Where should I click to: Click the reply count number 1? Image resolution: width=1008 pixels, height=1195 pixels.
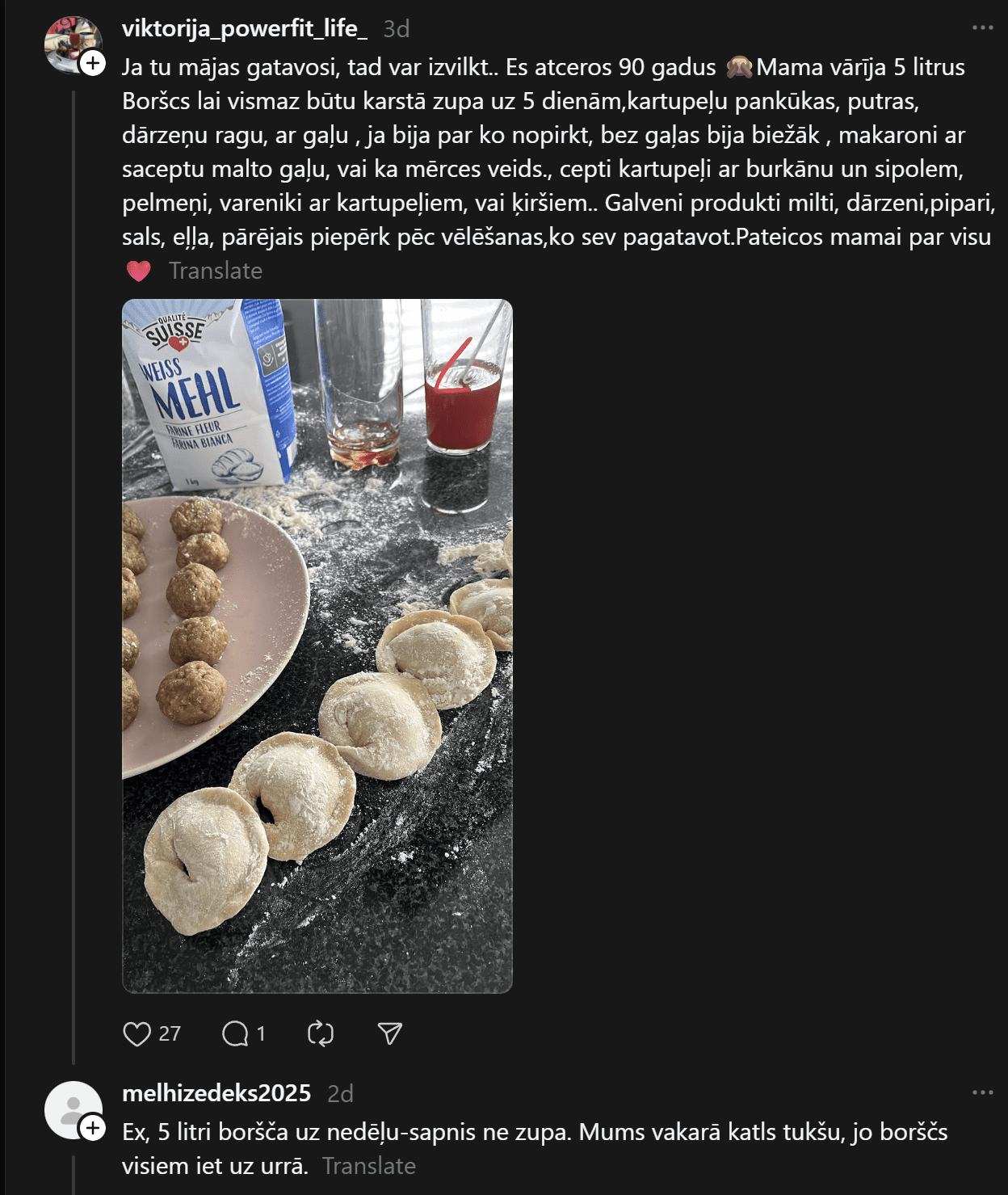point(261,1033)
